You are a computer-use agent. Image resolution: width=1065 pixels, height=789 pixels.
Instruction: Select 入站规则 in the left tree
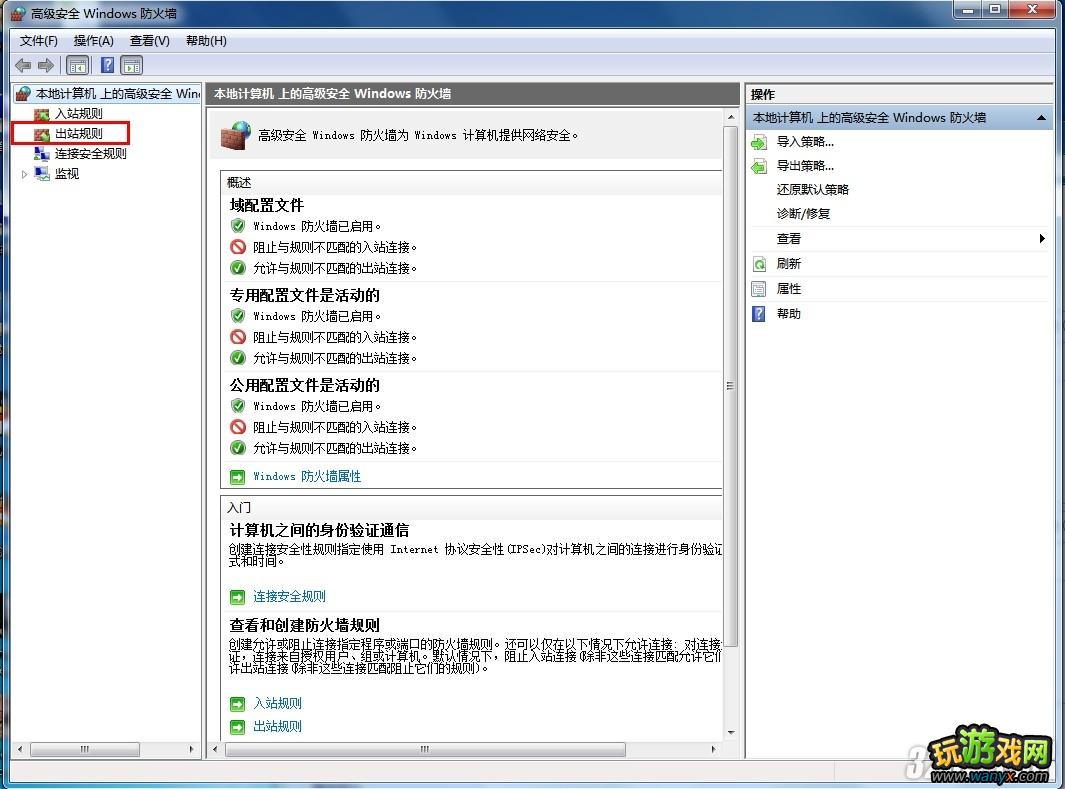78,113
